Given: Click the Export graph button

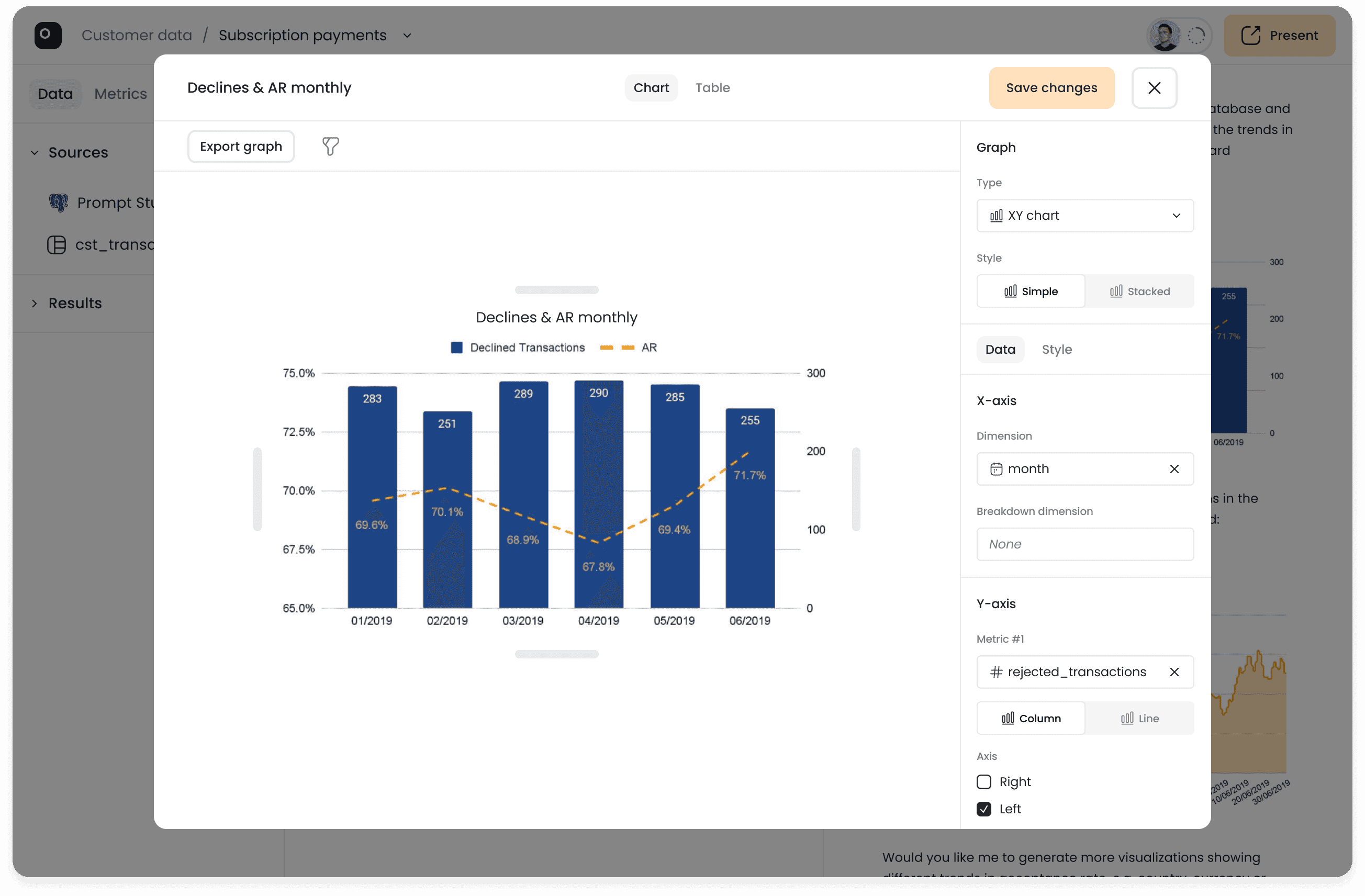Looking at the screenshot, I should pos(241,146).
